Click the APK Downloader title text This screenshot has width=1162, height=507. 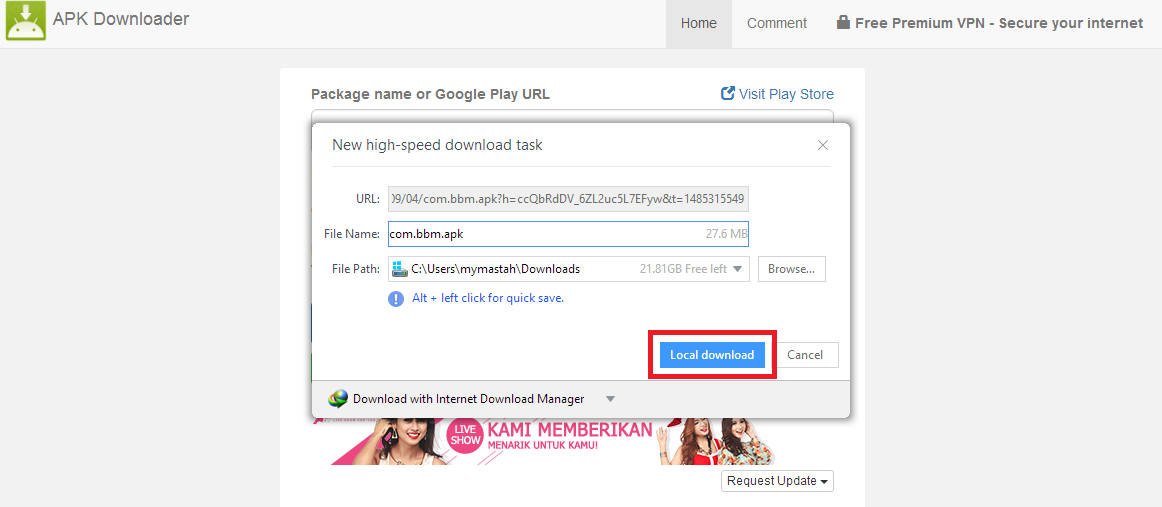(121, 19)
